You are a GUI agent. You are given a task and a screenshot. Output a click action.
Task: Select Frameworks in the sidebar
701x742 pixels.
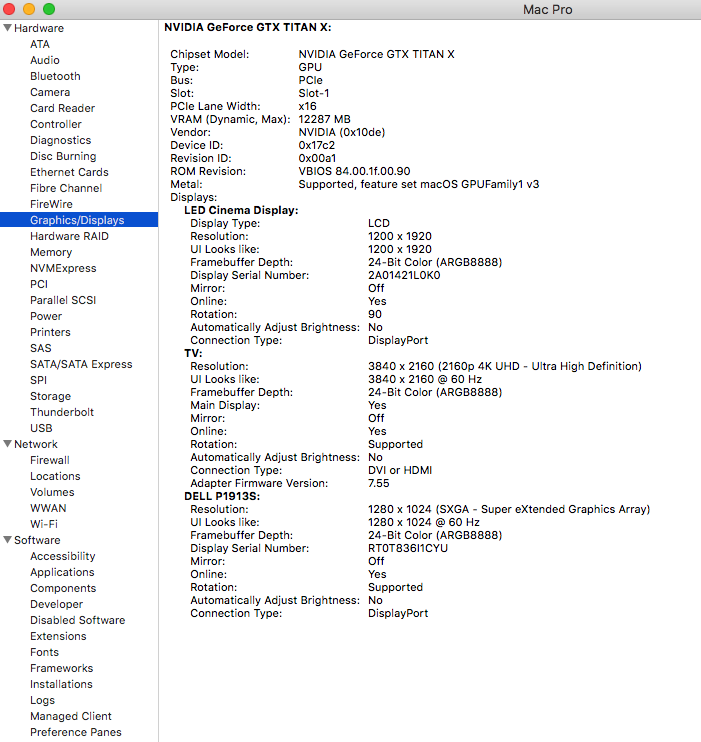[x=62, y=668]
